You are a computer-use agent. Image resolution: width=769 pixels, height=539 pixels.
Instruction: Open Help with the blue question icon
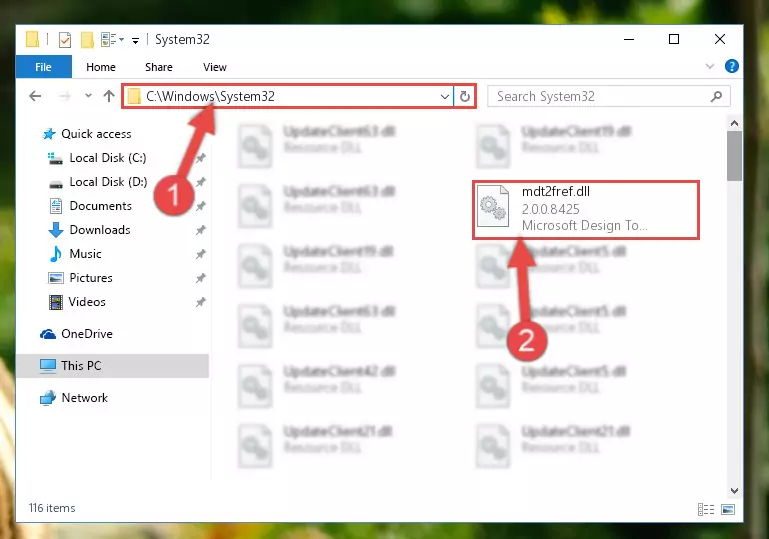coord(731,66)
